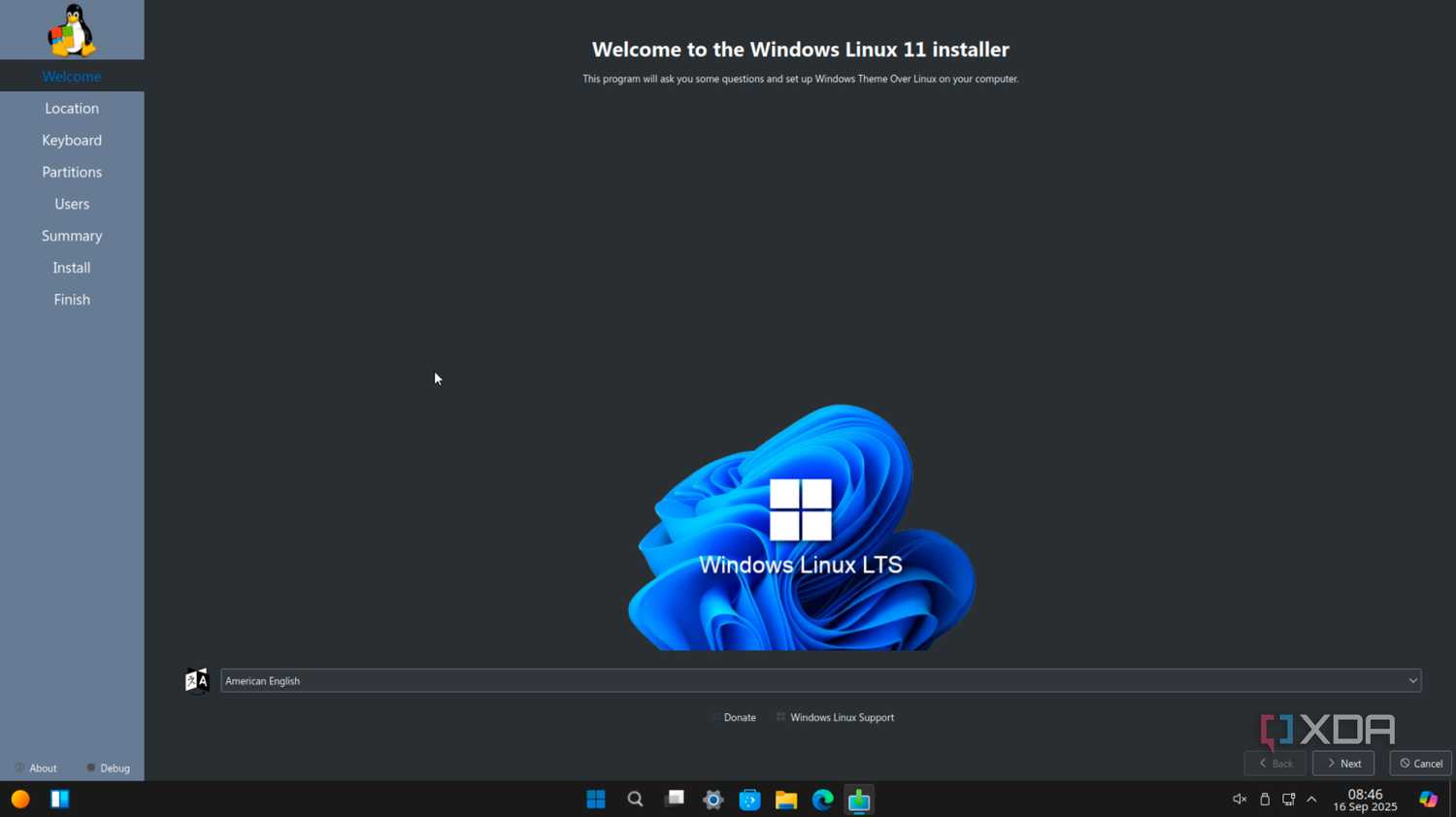1456x817 pixels.
Task: Click the Donate link
Action: pos(733,717)
